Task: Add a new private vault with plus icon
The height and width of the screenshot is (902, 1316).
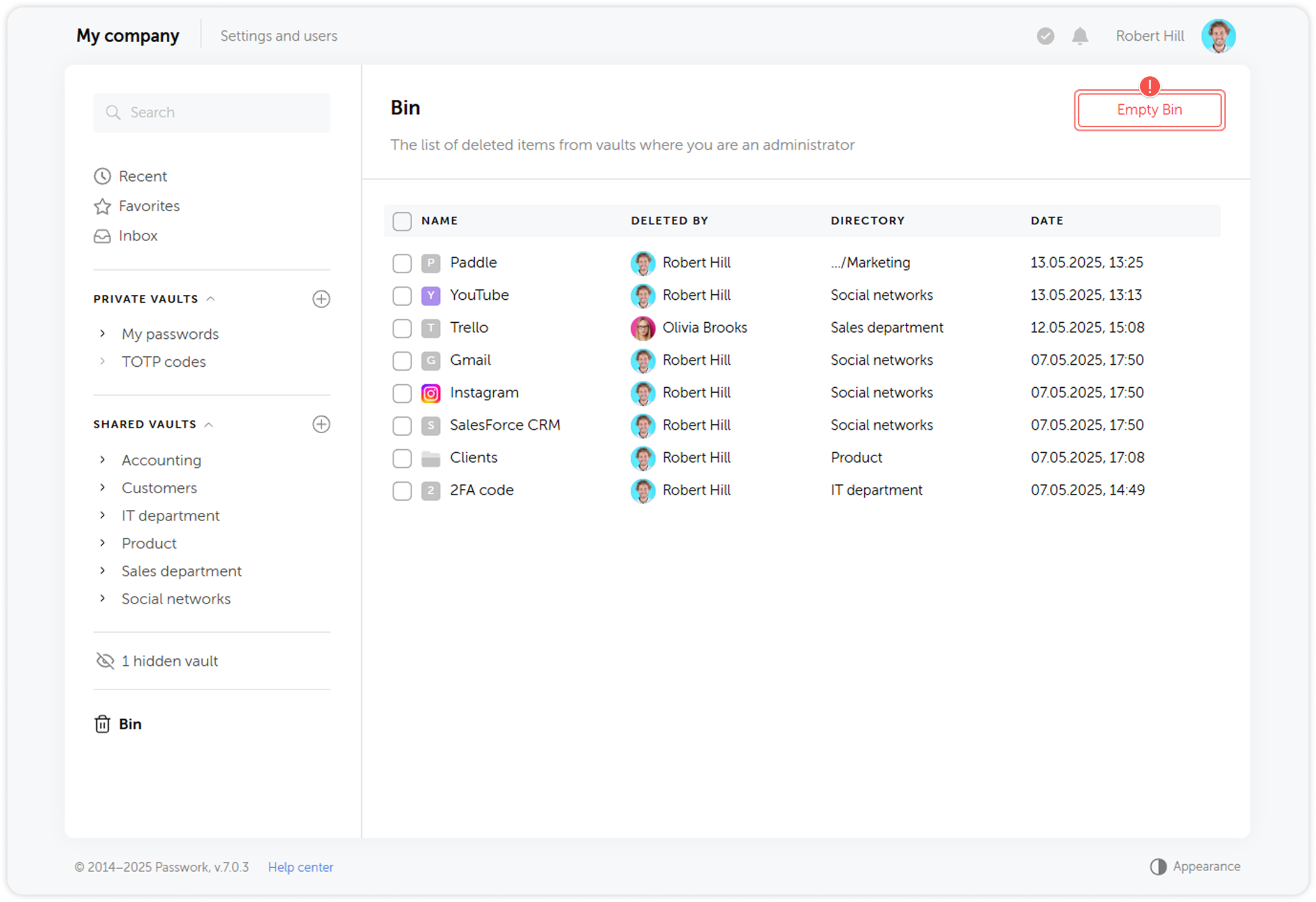Action: (x=321, y=299)
